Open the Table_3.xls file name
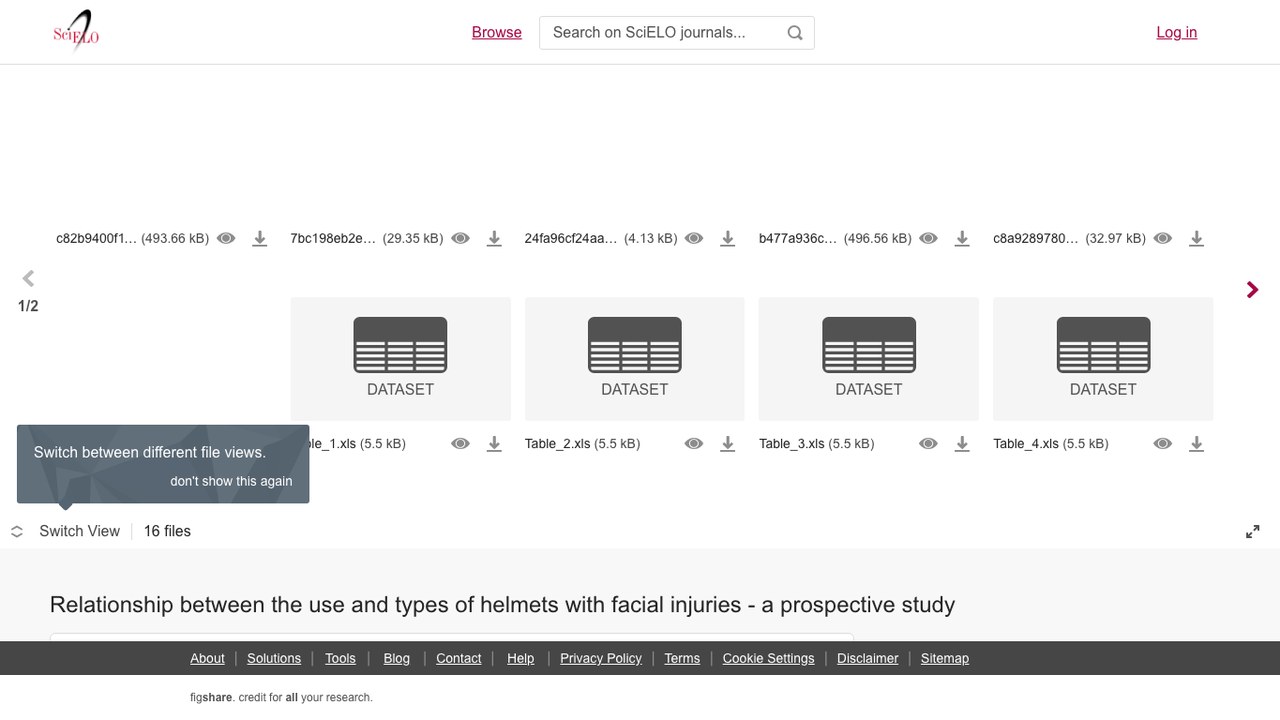1280x720 pixels. click(x=792, y=444)
